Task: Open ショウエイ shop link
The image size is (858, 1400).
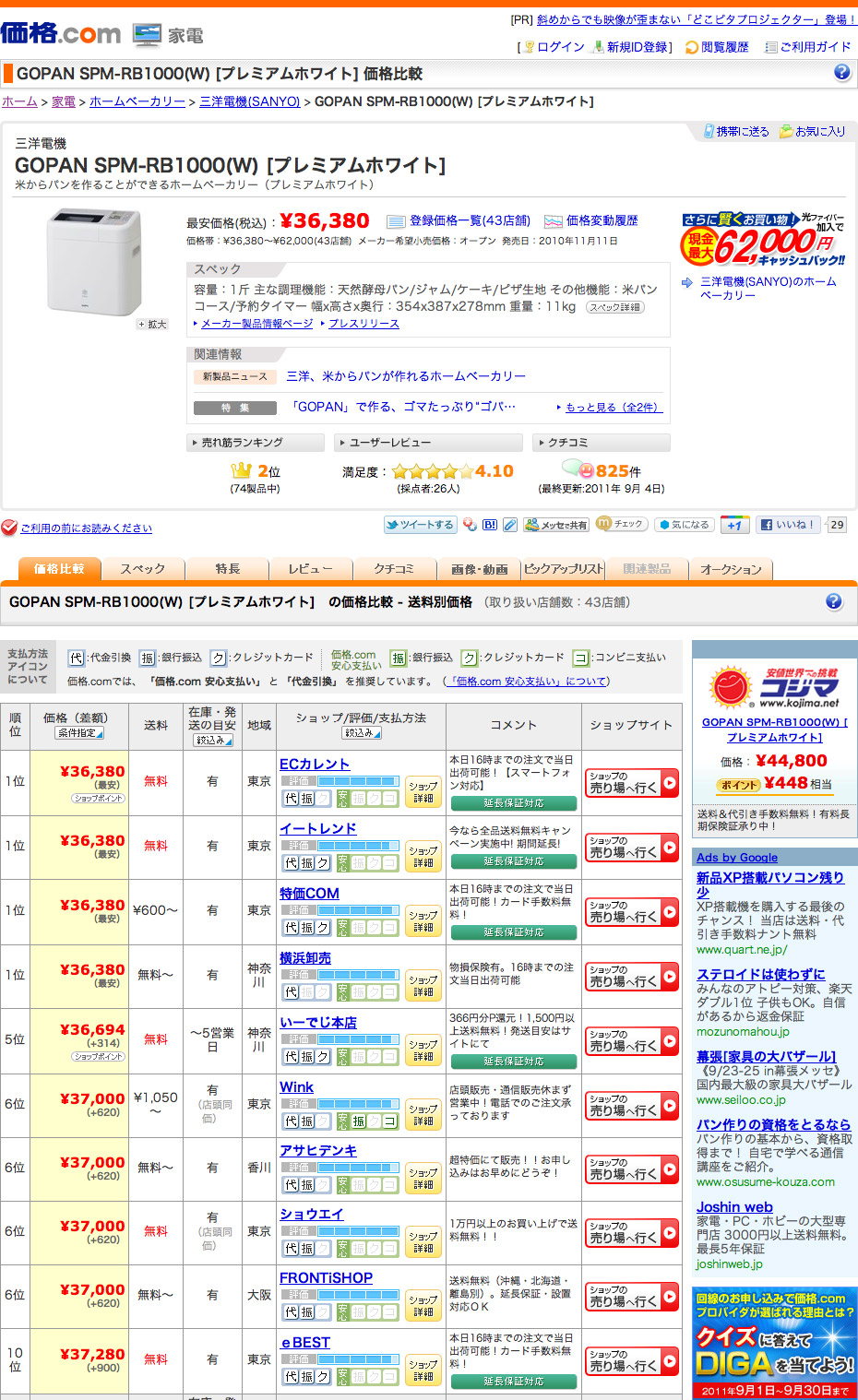Action: tap(312, 1214)
